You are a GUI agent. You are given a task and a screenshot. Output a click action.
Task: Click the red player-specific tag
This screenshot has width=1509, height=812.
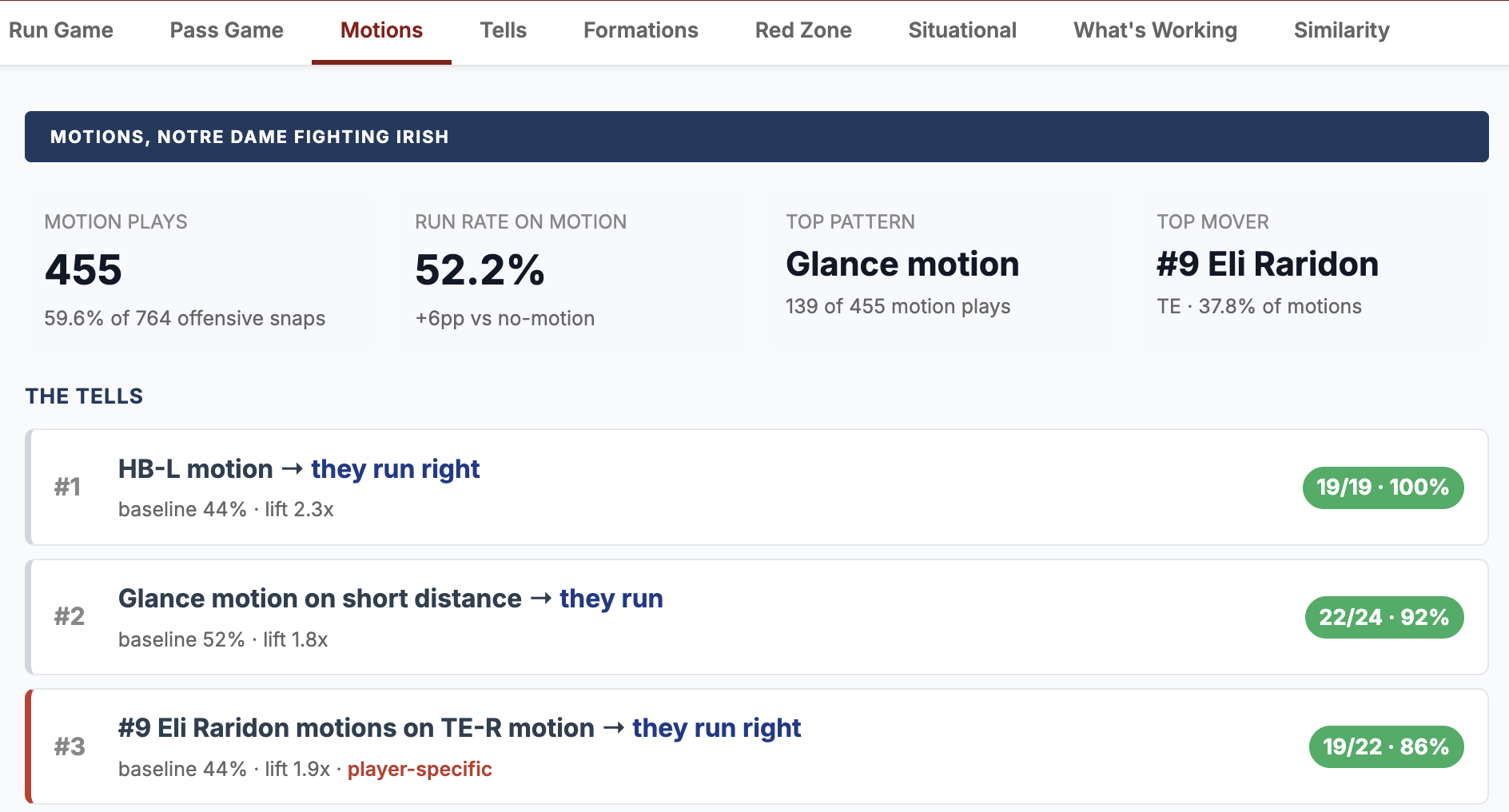(420, 769)
